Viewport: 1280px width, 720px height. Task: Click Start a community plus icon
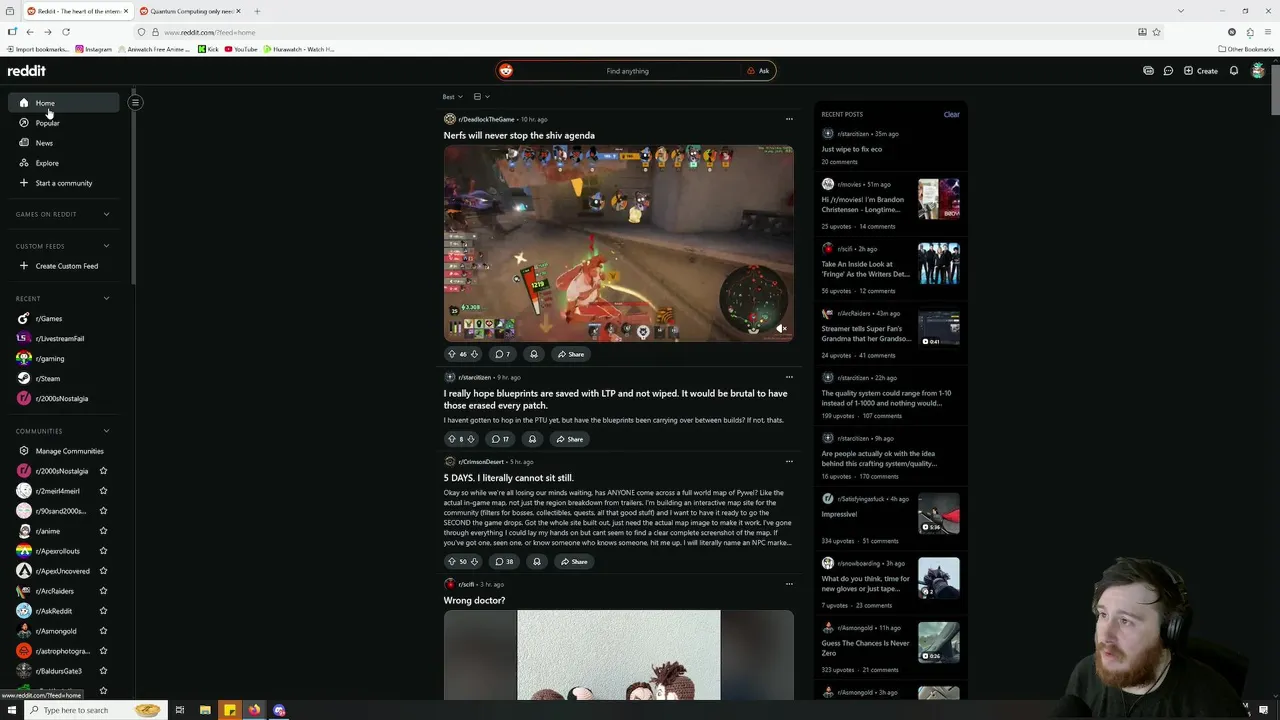(x=24, y=183)
